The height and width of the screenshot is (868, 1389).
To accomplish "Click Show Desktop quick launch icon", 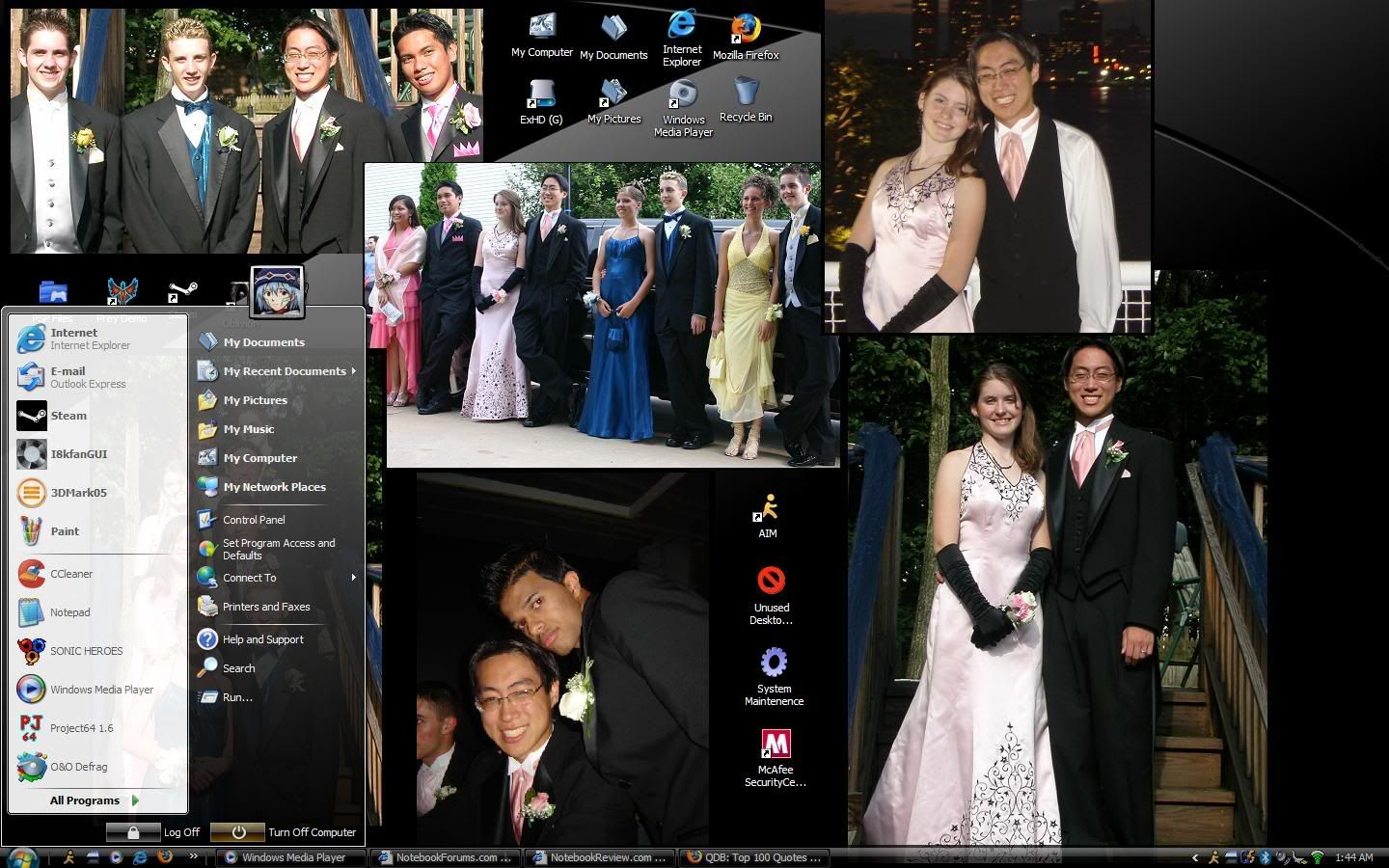I will [94, 857].
